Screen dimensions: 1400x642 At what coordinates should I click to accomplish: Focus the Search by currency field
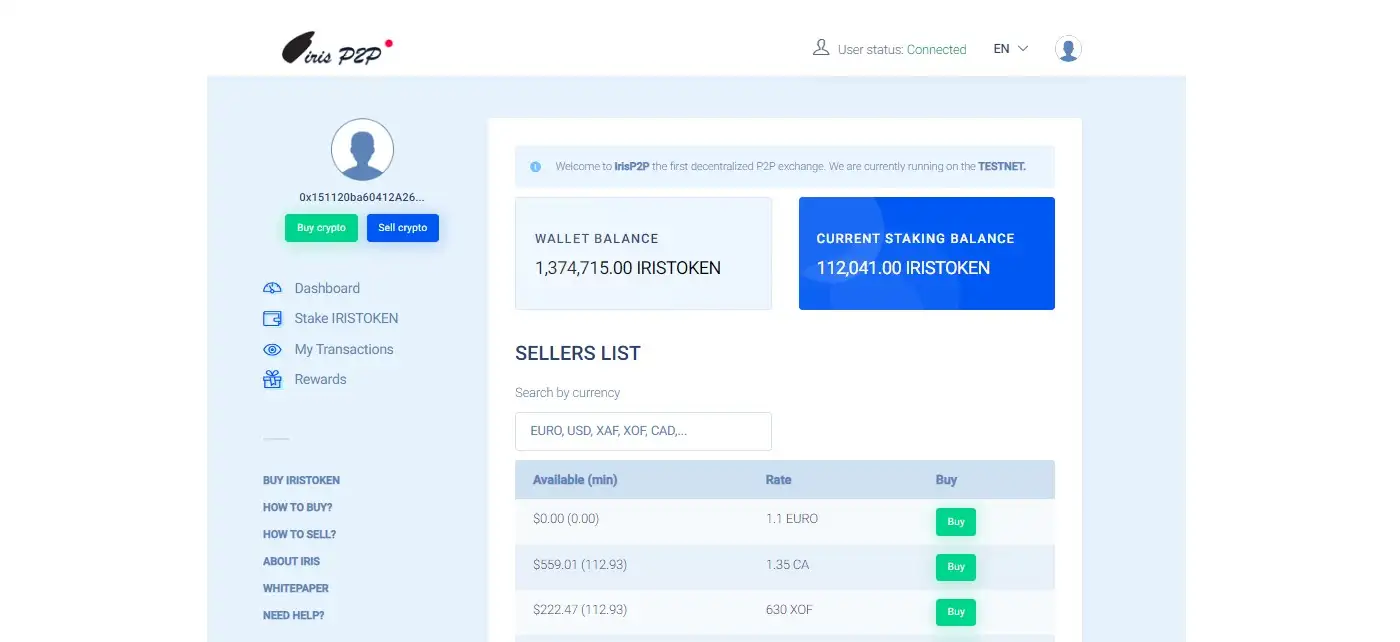(643, 431)
